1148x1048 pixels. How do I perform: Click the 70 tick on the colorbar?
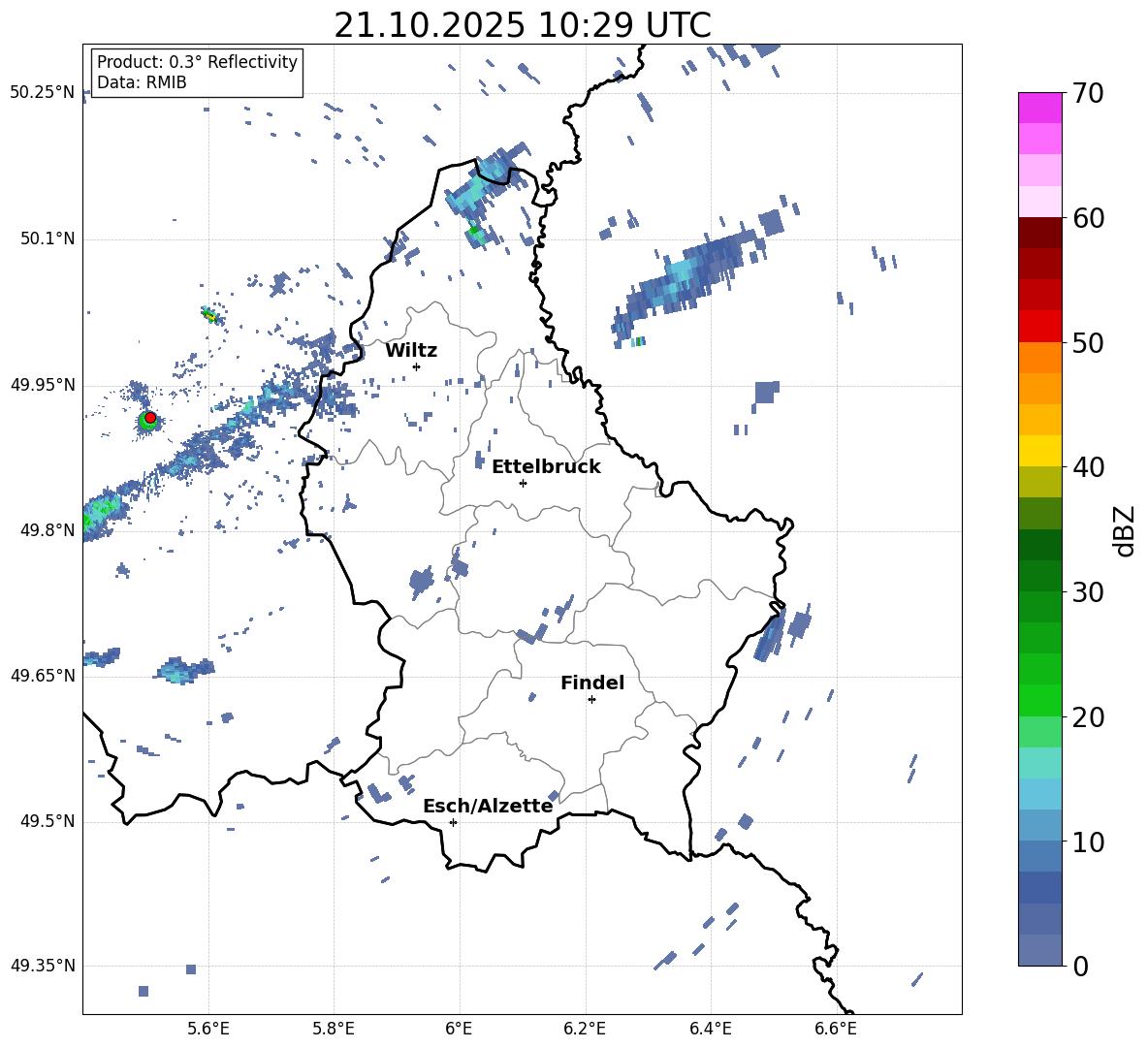pyautogui.click(x=1087, y=94)
